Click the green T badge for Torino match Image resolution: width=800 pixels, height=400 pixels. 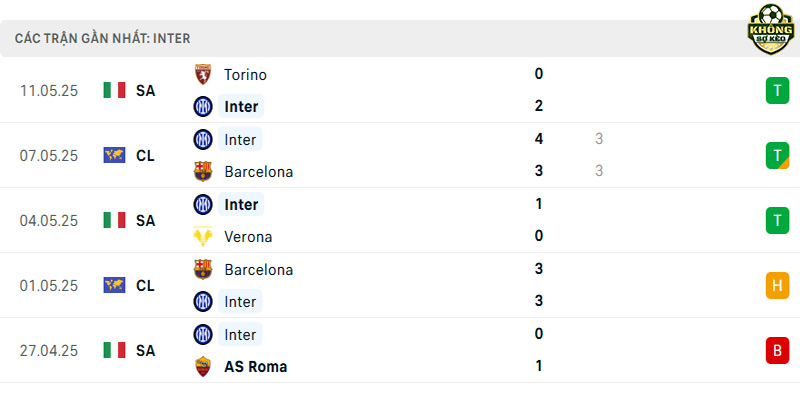click(777, 91)
